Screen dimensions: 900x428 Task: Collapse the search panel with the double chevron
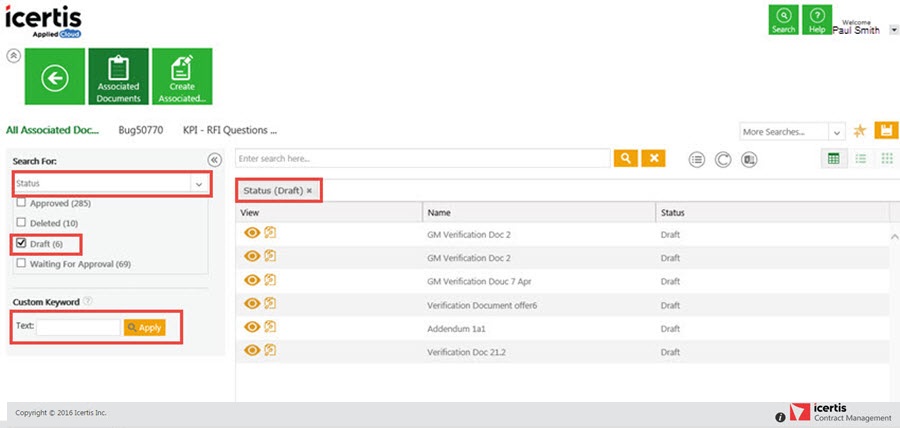tap(213, 160)
